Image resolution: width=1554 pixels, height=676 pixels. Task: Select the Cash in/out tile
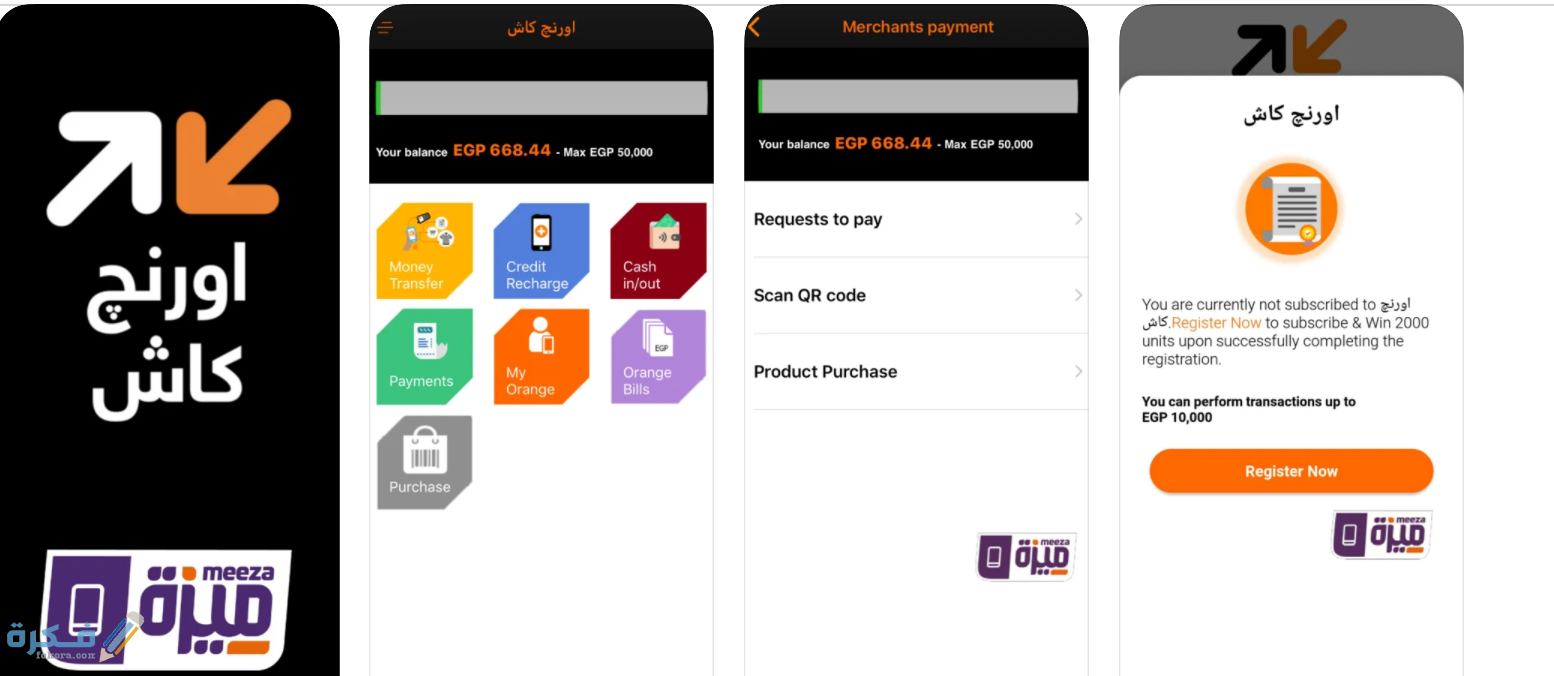[658, 250]
